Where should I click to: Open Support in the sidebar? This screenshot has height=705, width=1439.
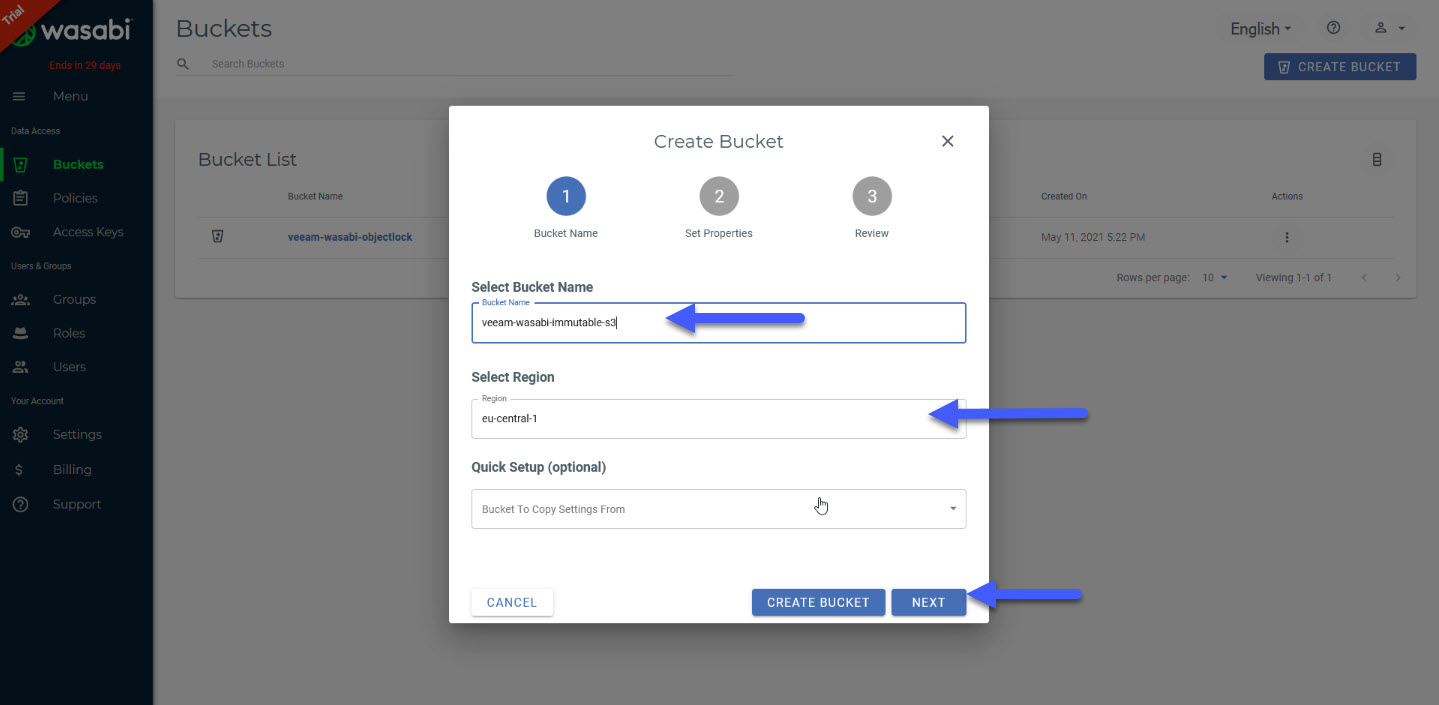point(77,504)
